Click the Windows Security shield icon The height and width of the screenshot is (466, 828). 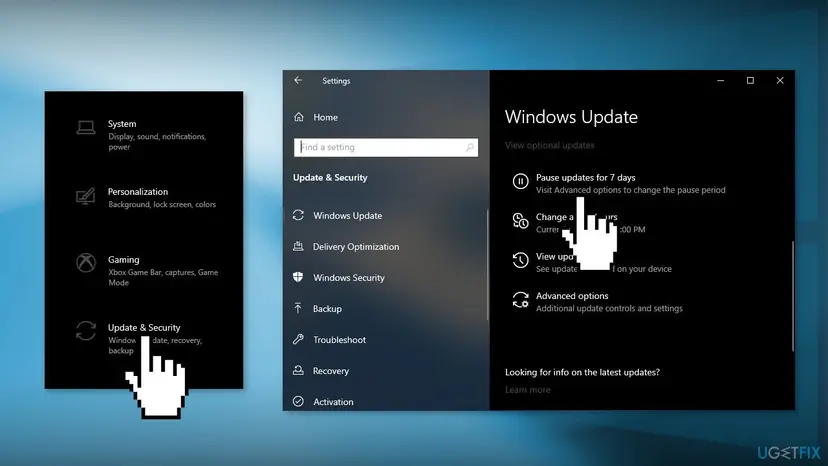[298, 277]
